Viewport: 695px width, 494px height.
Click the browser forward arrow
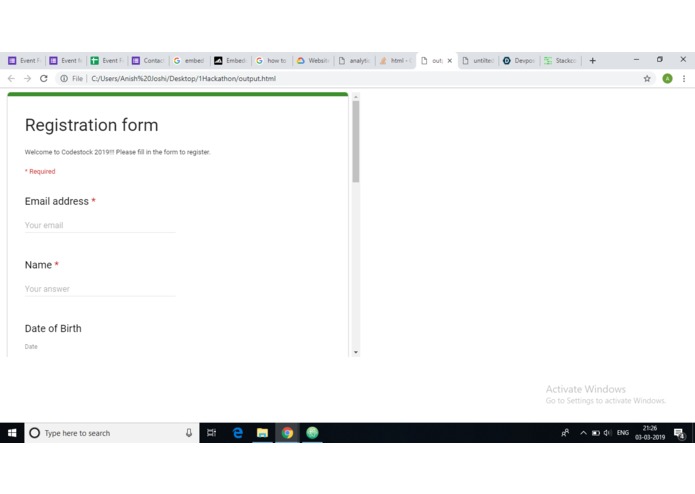click(x=27, y=78)
